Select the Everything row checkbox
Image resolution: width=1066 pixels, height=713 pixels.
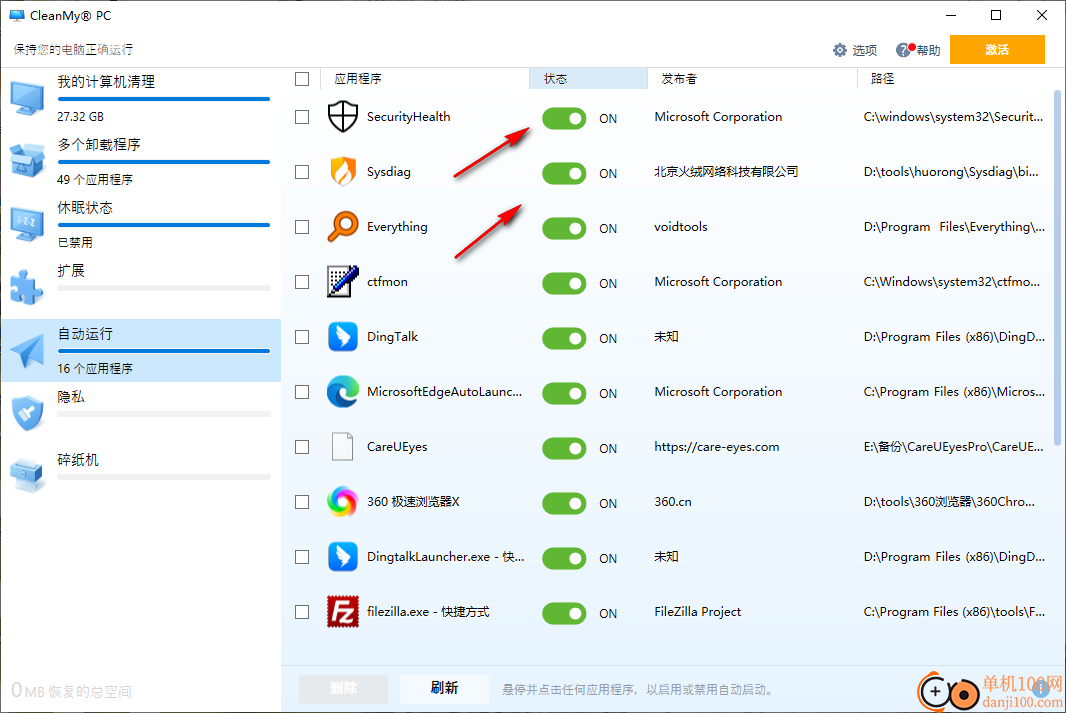tap(302, 227)
